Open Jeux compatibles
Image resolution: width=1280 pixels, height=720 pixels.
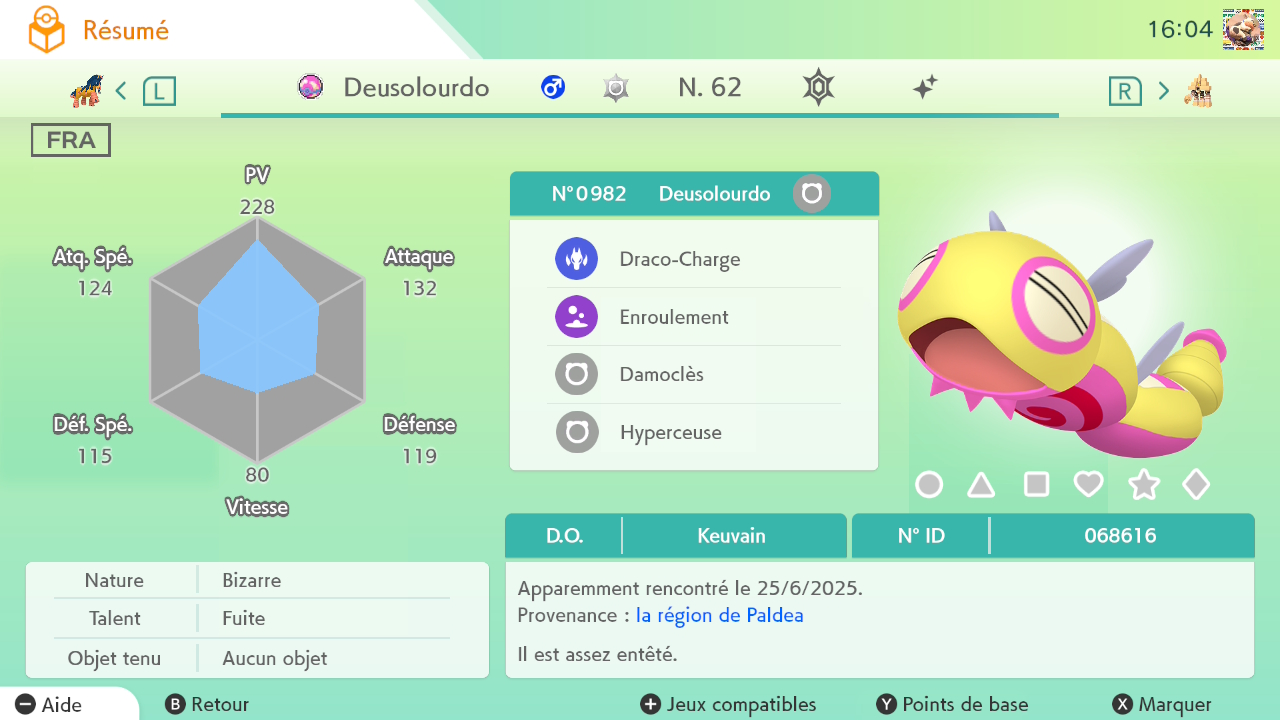tap(729, 705)
